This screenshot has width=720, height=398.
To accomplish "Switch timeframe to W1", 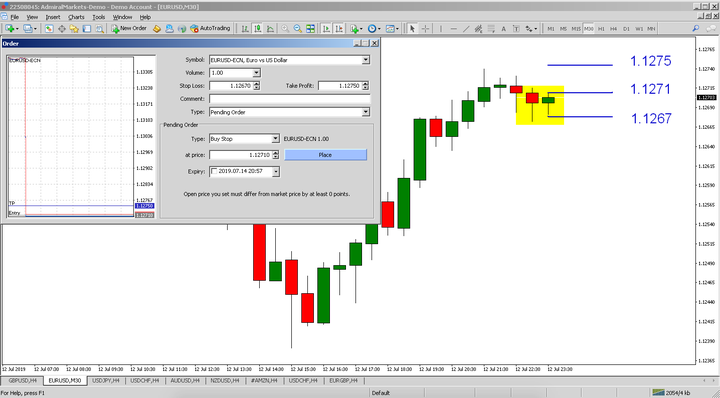I will coord(639,28).
